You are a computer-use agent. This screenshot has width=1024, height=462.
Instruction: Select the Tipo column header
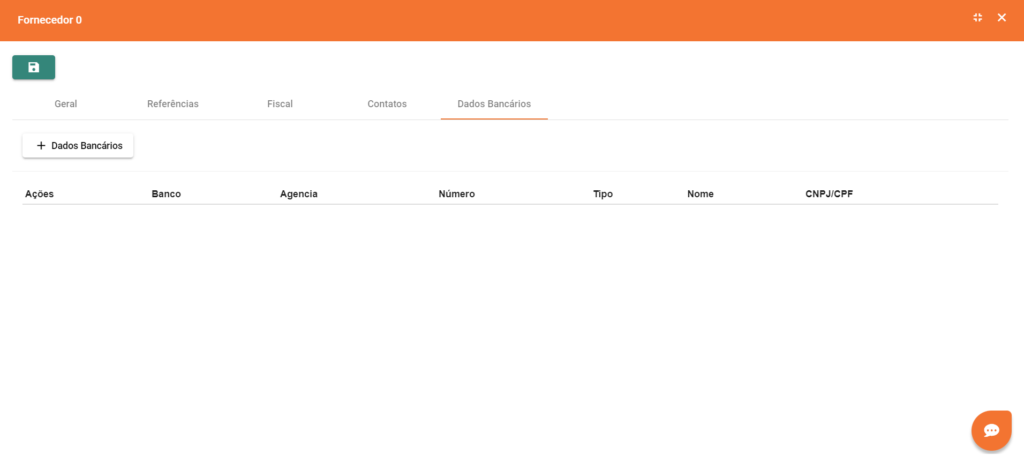pos(603,194)
